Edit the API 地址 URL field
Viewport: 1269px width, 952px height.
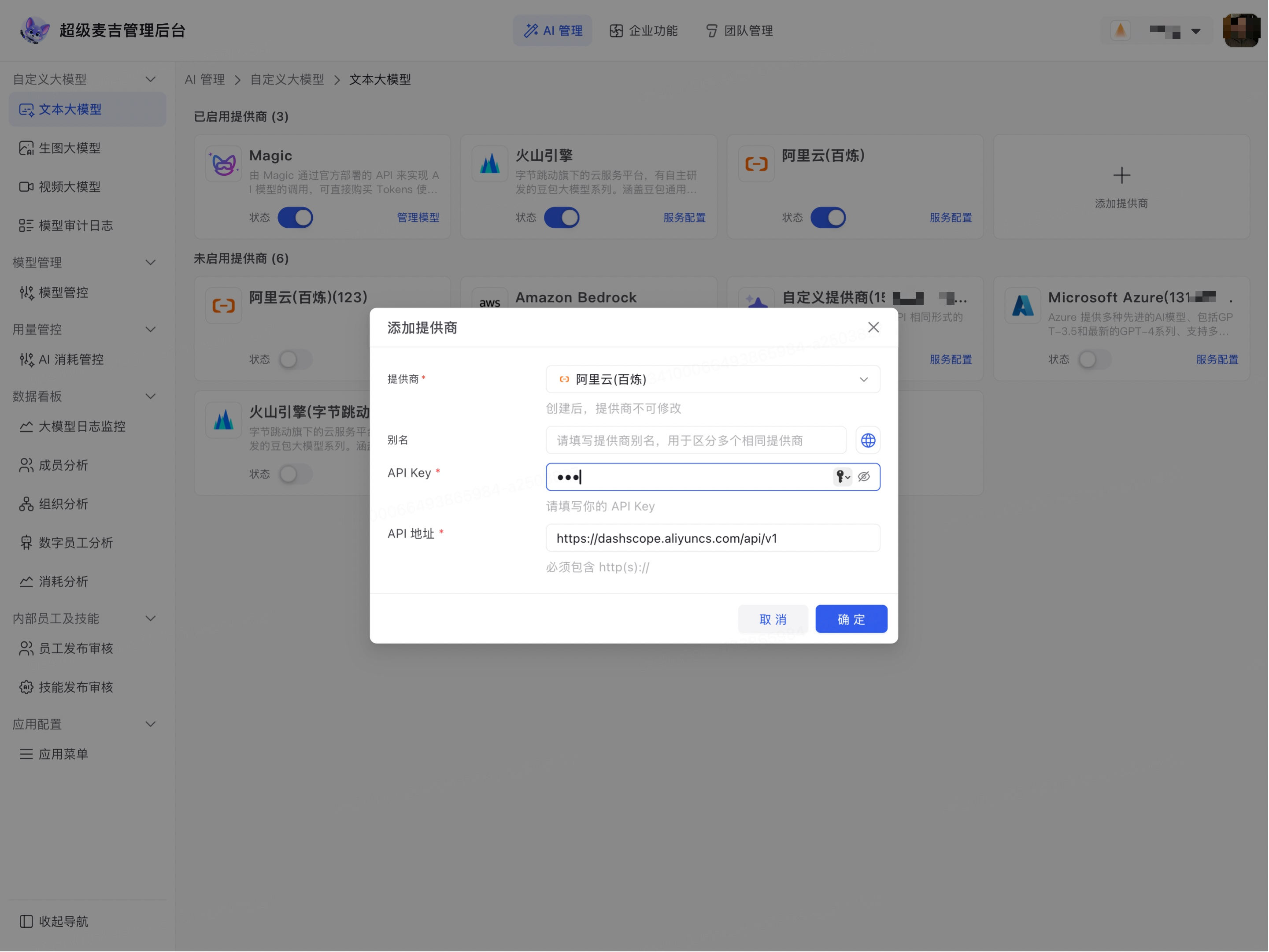[x=713, y=538]
